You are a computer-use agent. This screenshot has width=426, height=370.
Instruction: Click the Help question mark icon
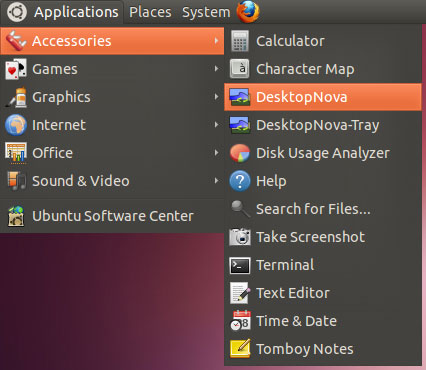tap(240, 181)
